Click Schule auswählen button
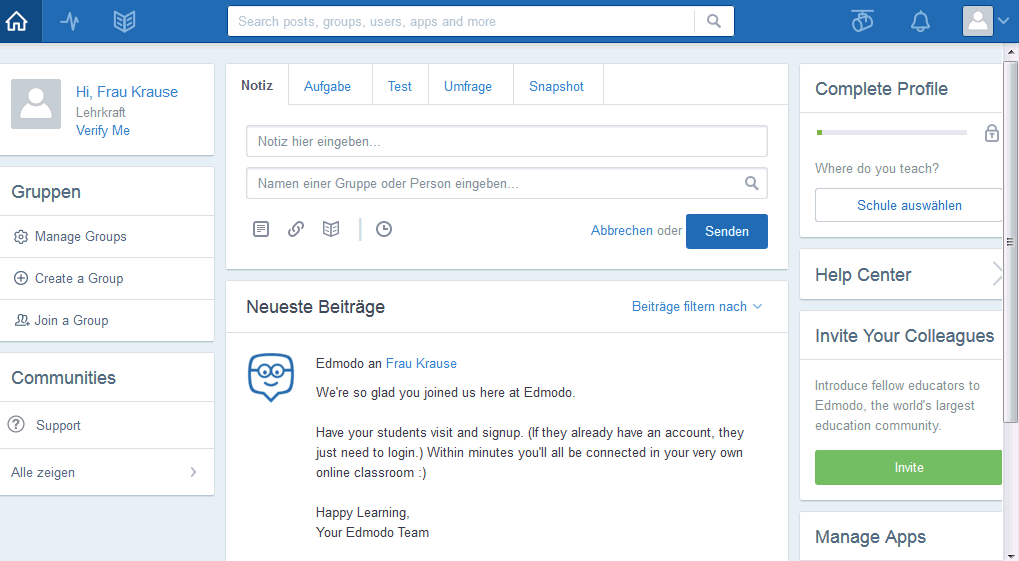The height and width of the screenshot is (561, 1019). (x=909, y=205)
